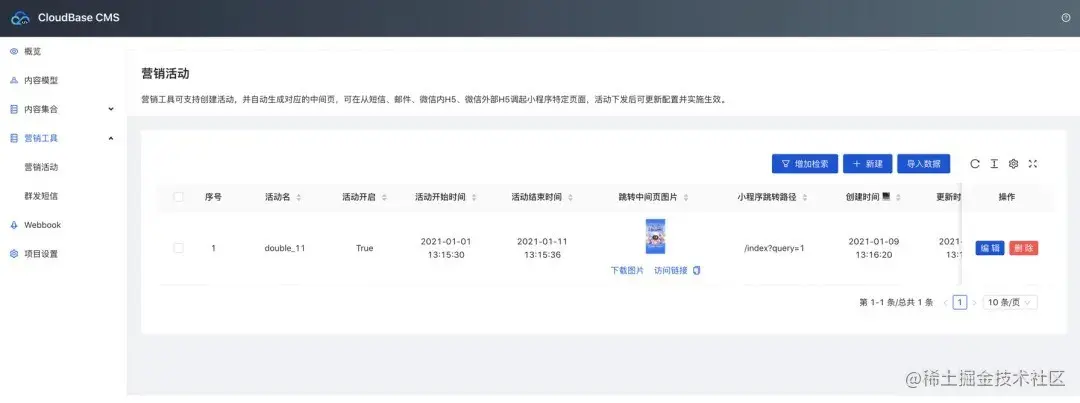This screenshot has height=403, width=1080.
Task: Go to next page arrow
Action: click(974, 302)
